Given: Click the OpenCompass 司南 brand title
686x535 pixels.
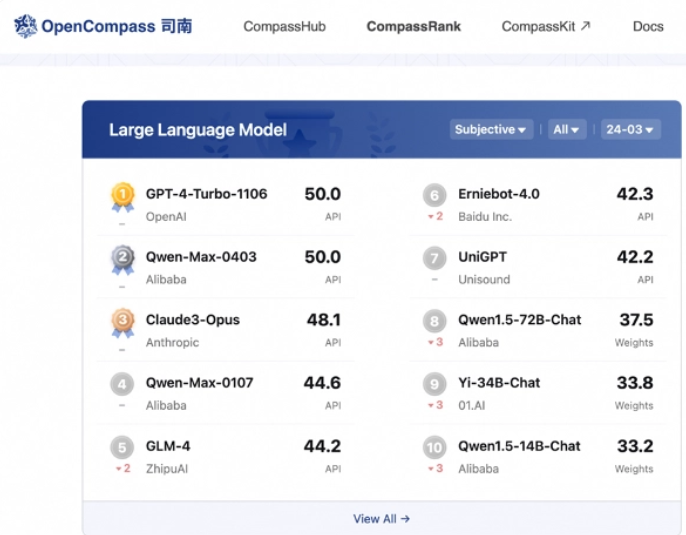Looking at the screenshot, I should [116, 26].
